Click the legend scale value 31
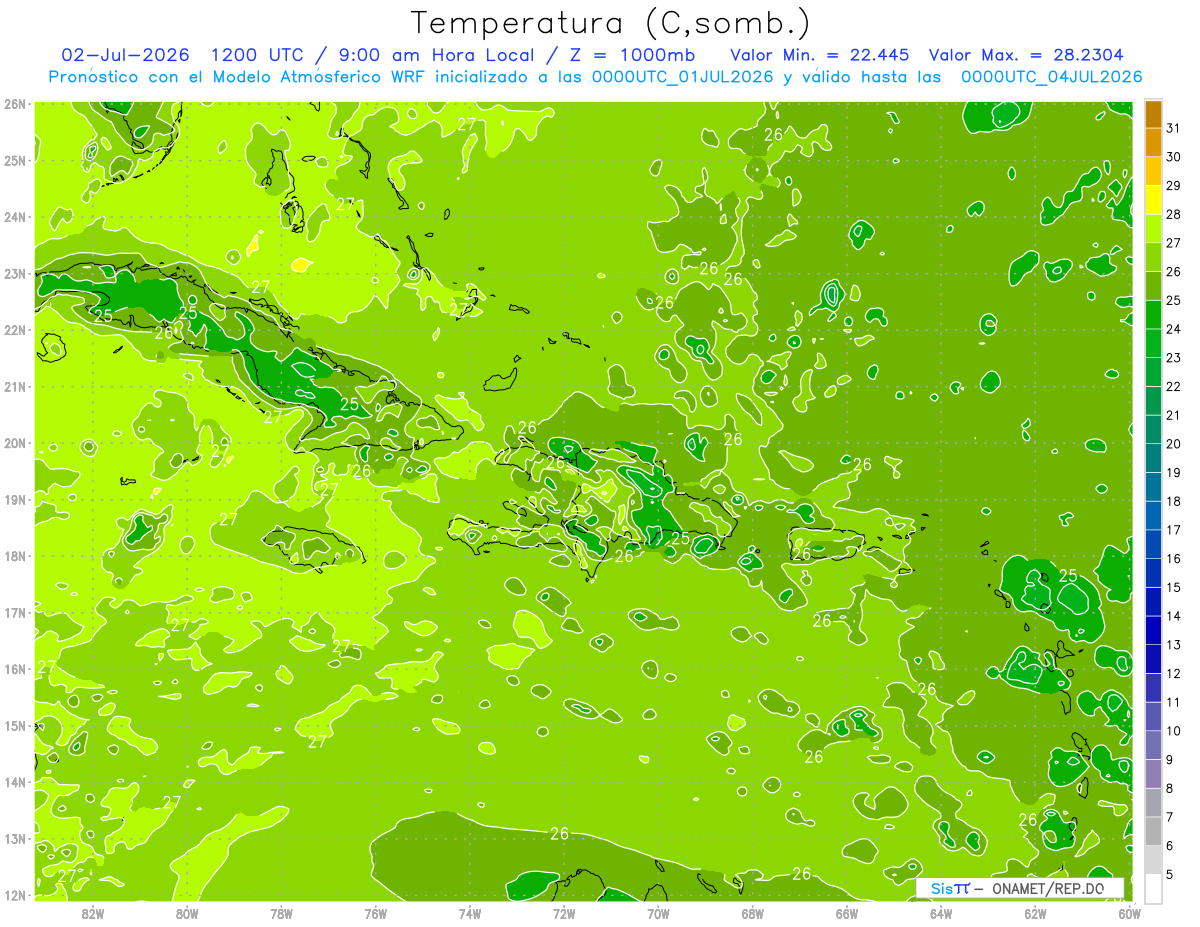This screenshot has height=927, width=1200. coord(1173,129)
